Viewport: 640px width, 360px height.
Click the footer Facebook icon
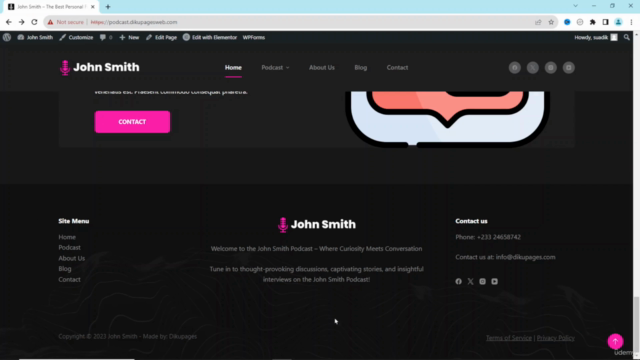click(x=458, y=281)
